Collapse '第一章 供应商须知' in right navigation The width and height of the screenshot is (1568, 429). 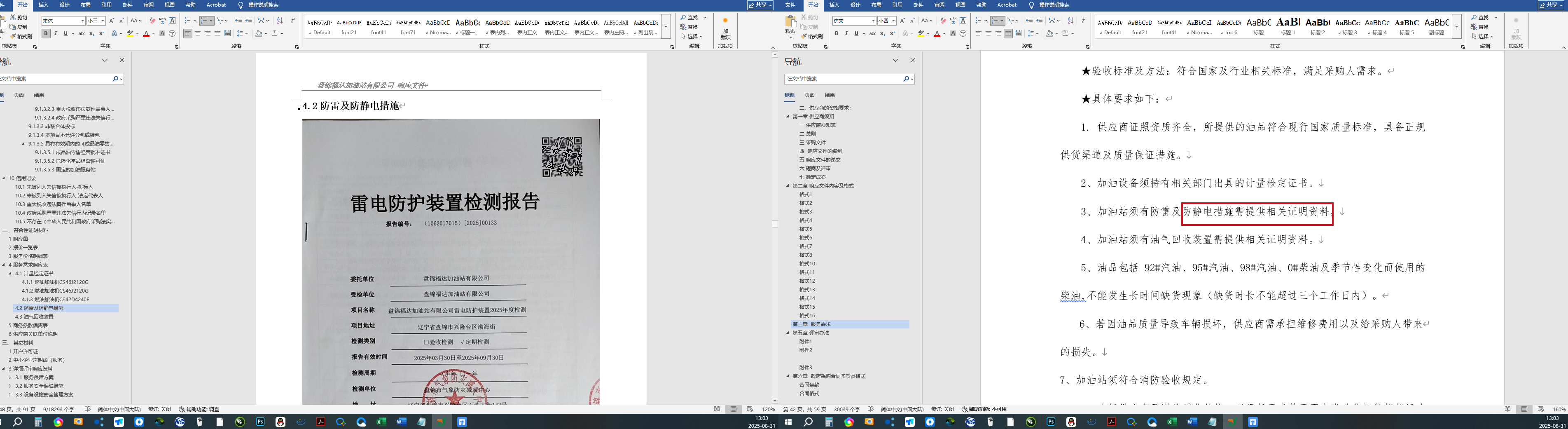point(788,116)
